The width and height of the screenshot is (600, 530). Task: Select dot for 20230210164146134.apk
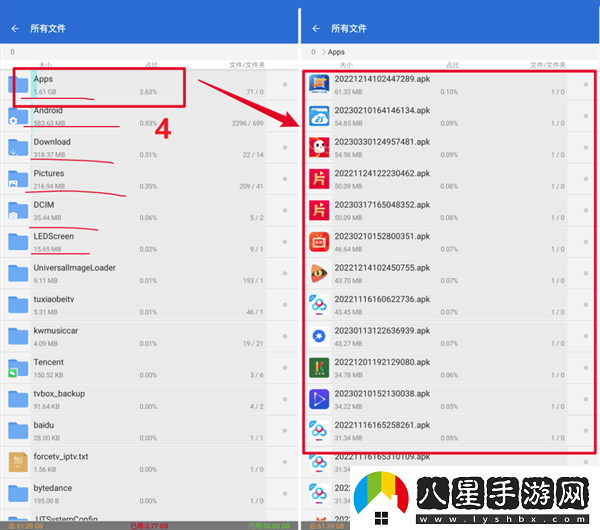point(585,116)
